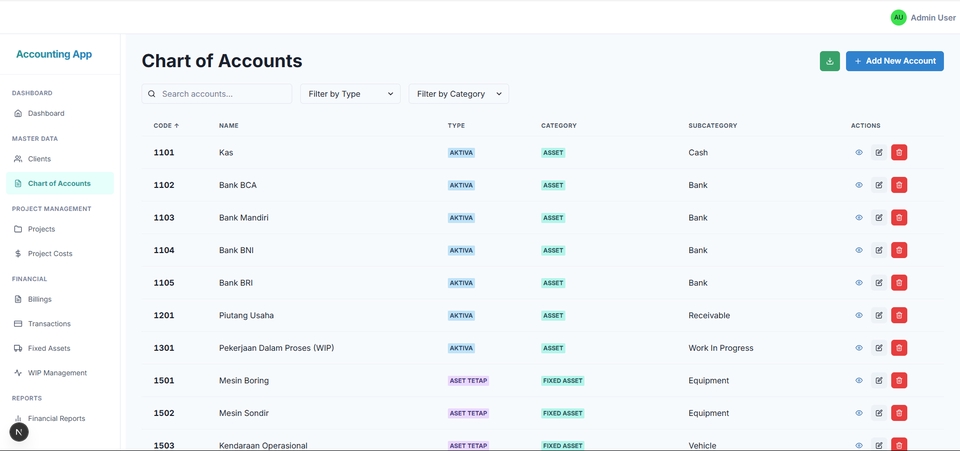960x451 pixels.
Task: Delete the Bank BCA account
Action: (x=899, y=185)
